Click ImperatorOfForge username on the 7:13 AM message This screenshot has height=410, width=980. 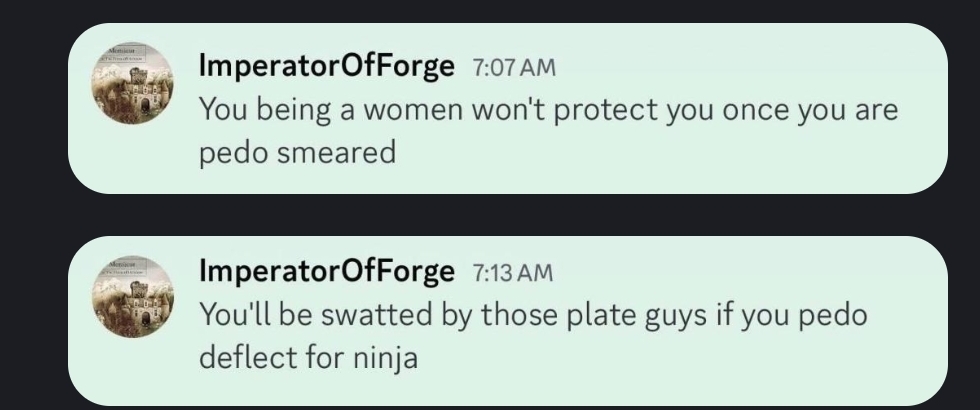tap(327, 270)
